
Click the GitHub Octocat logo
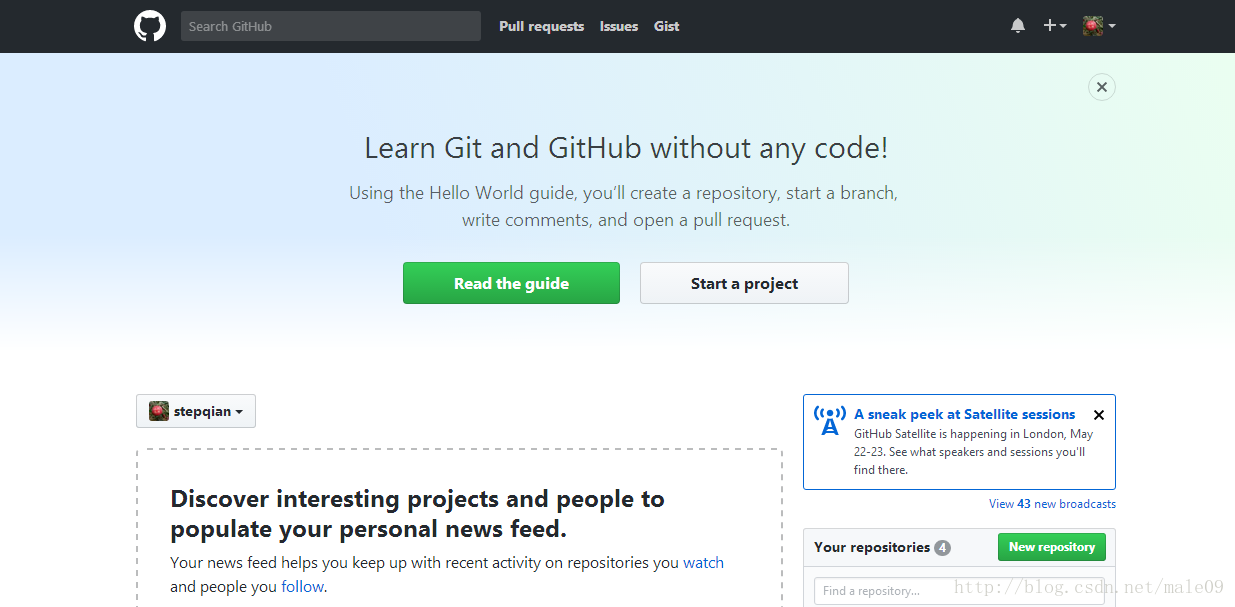pos(150,26)
